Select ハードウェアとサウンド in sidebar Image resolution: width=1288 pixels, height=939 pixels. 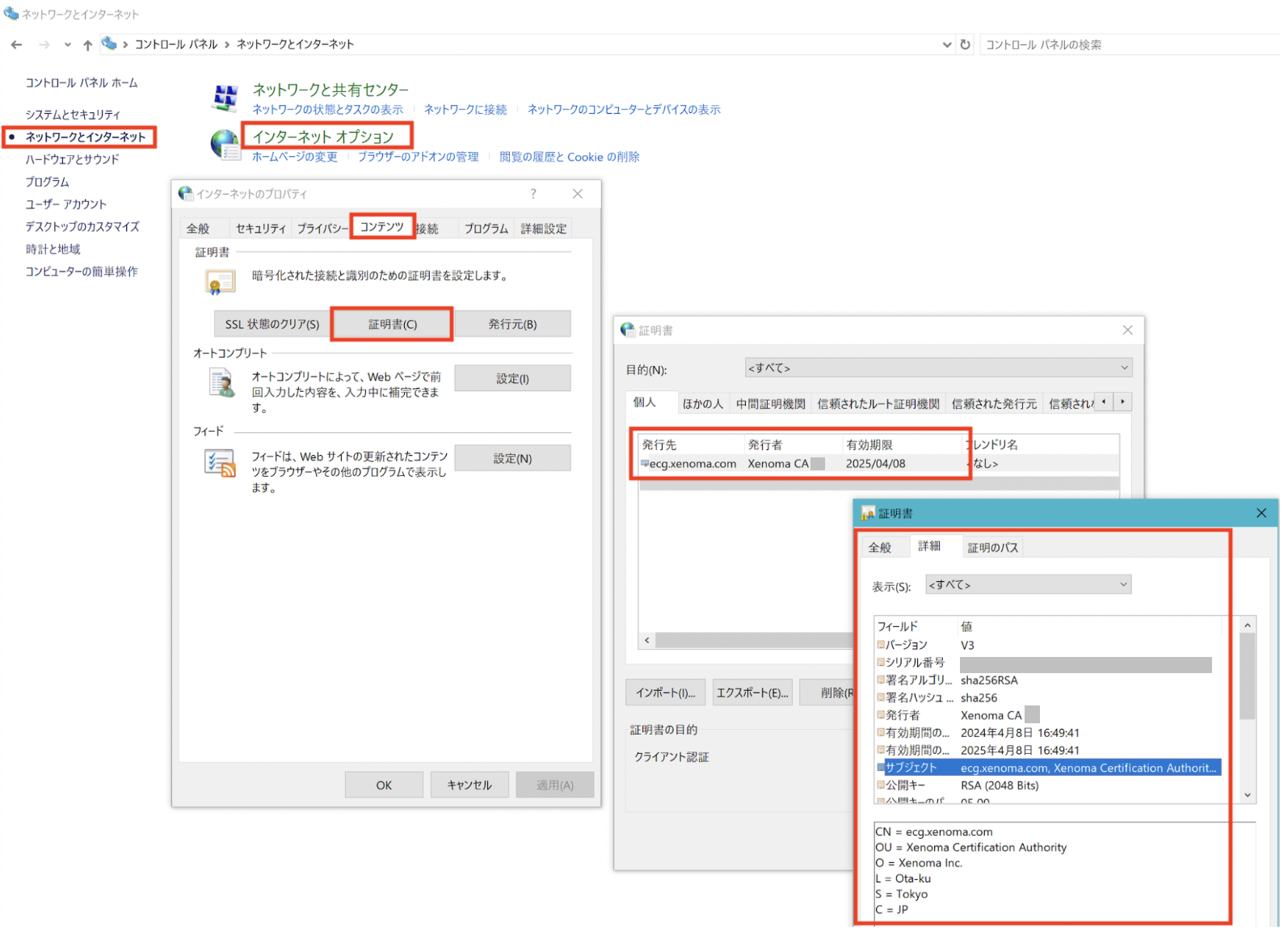tap(72, 159)
